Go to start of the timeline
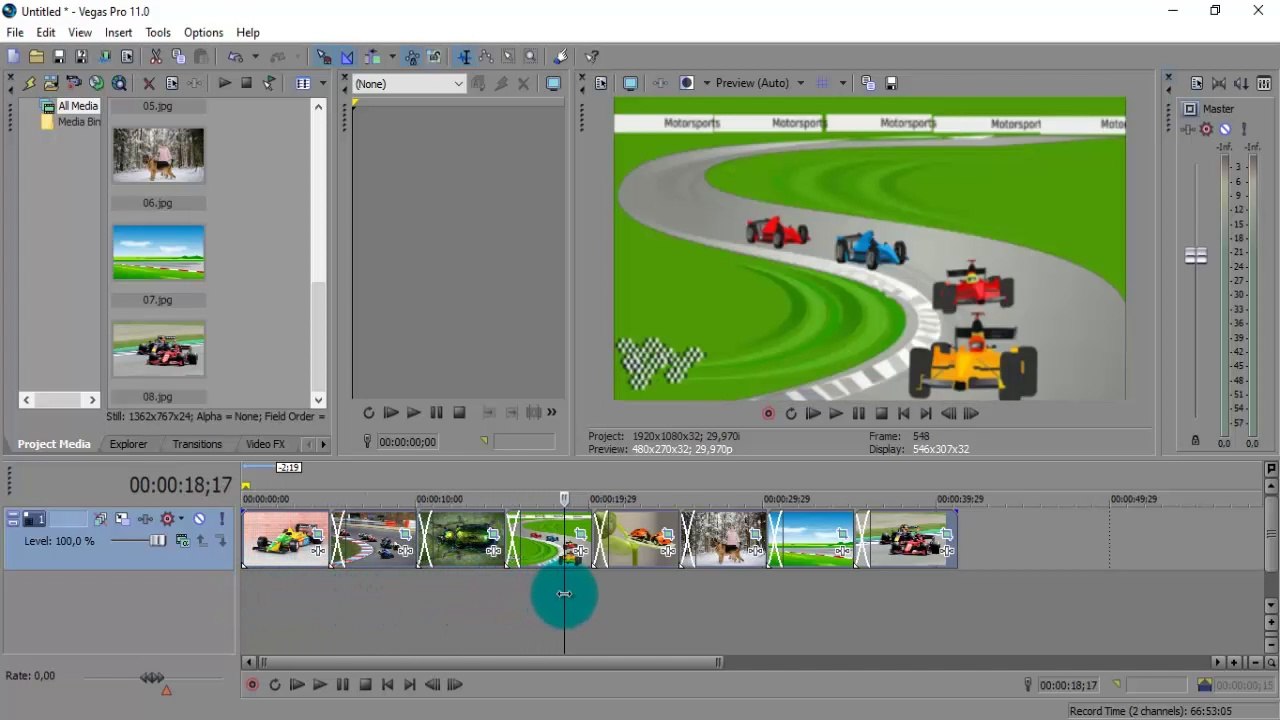Image resolution: width=1280 pixels, height=720 pixels. tap(387, 685)
